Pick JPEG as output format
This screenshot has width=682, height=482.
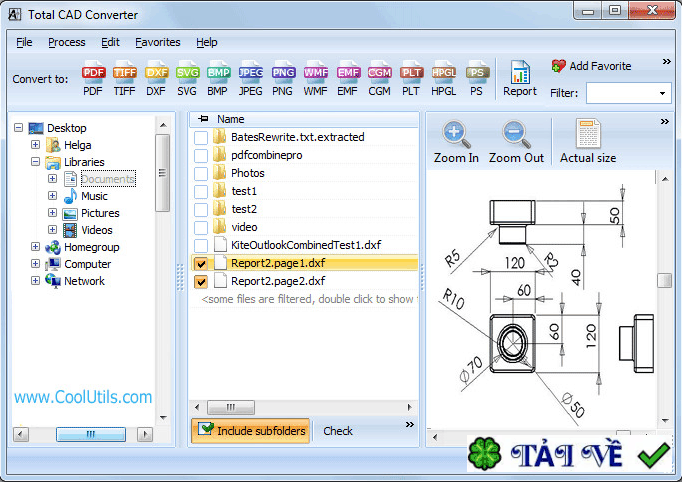[251, 78]
